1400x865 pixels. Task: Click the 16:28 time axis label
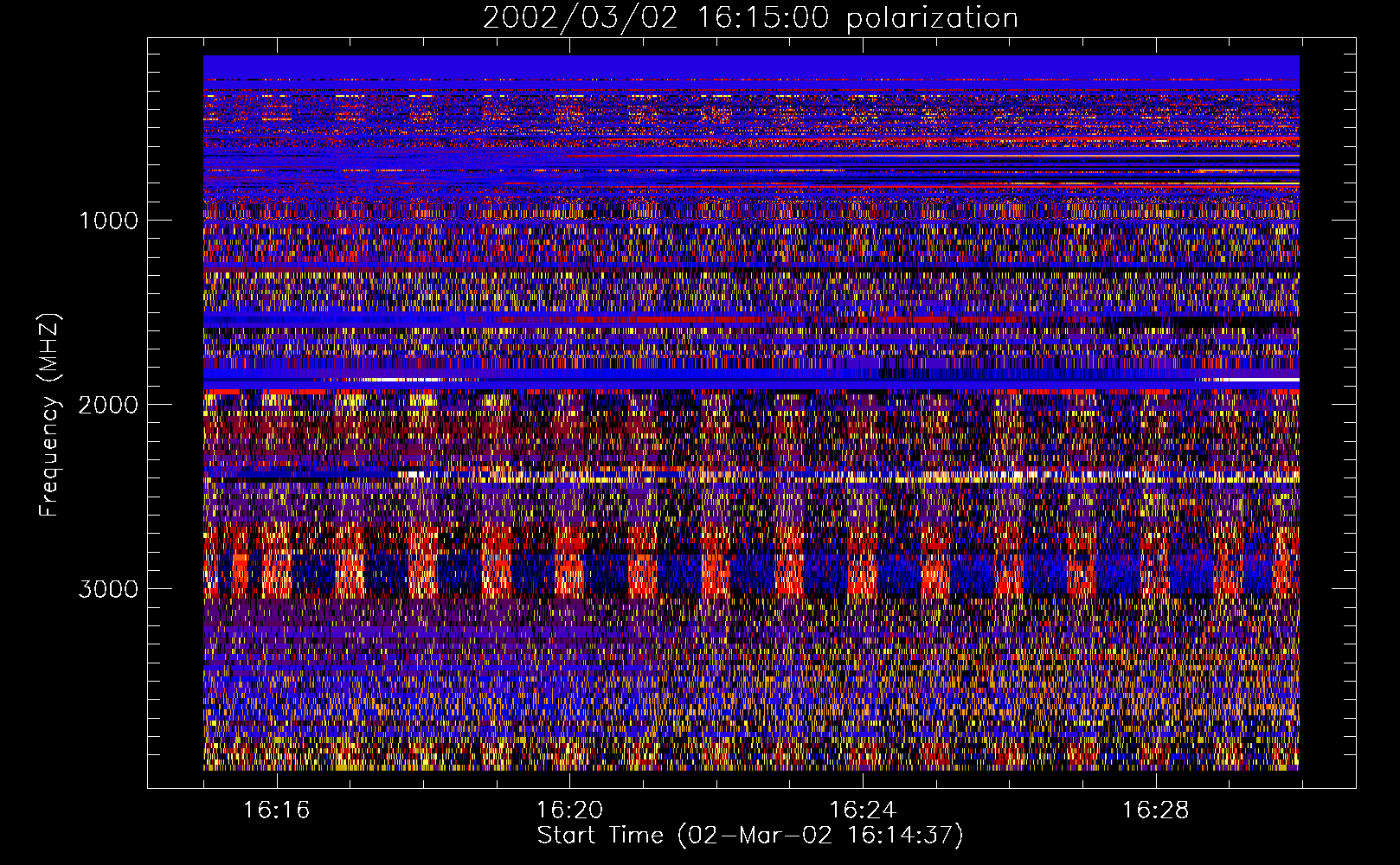pos(1156,810)
